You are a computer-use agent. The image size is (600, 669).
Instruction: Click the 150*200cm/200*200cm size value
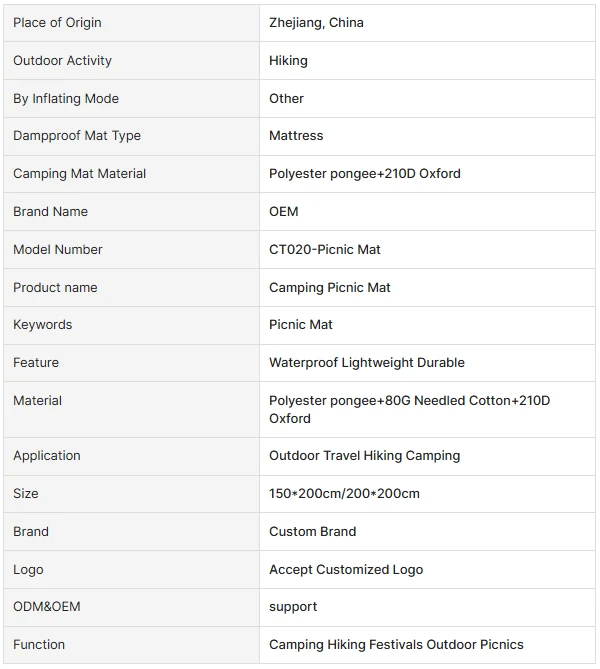344,494
